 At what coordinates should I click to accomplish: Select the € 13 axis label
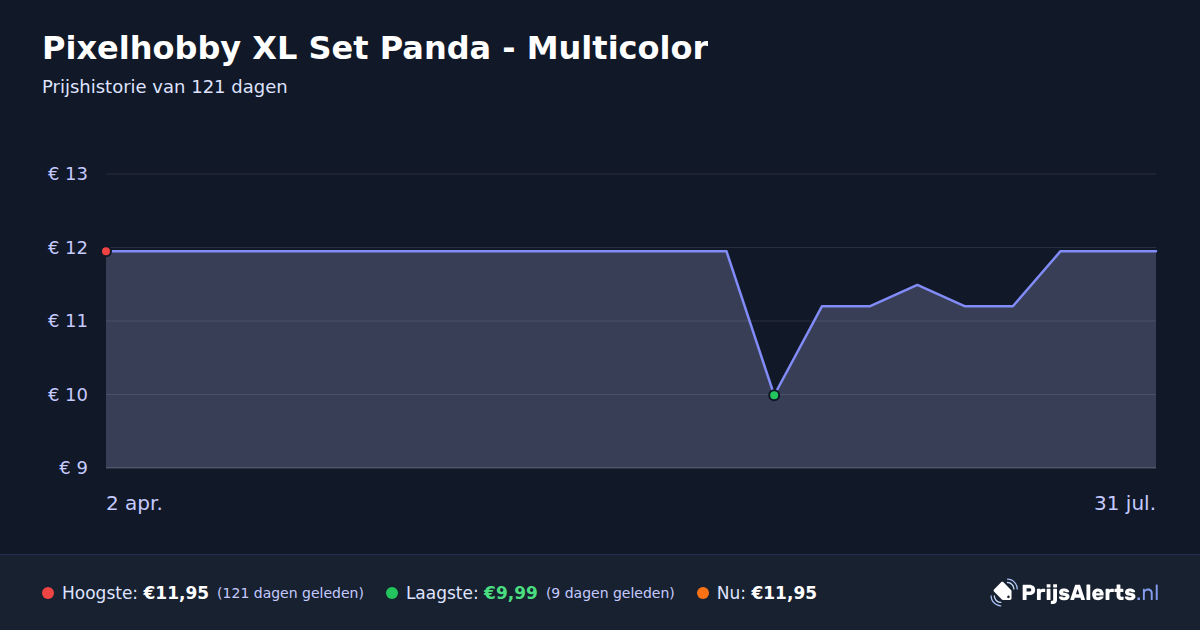click(68, 174)
